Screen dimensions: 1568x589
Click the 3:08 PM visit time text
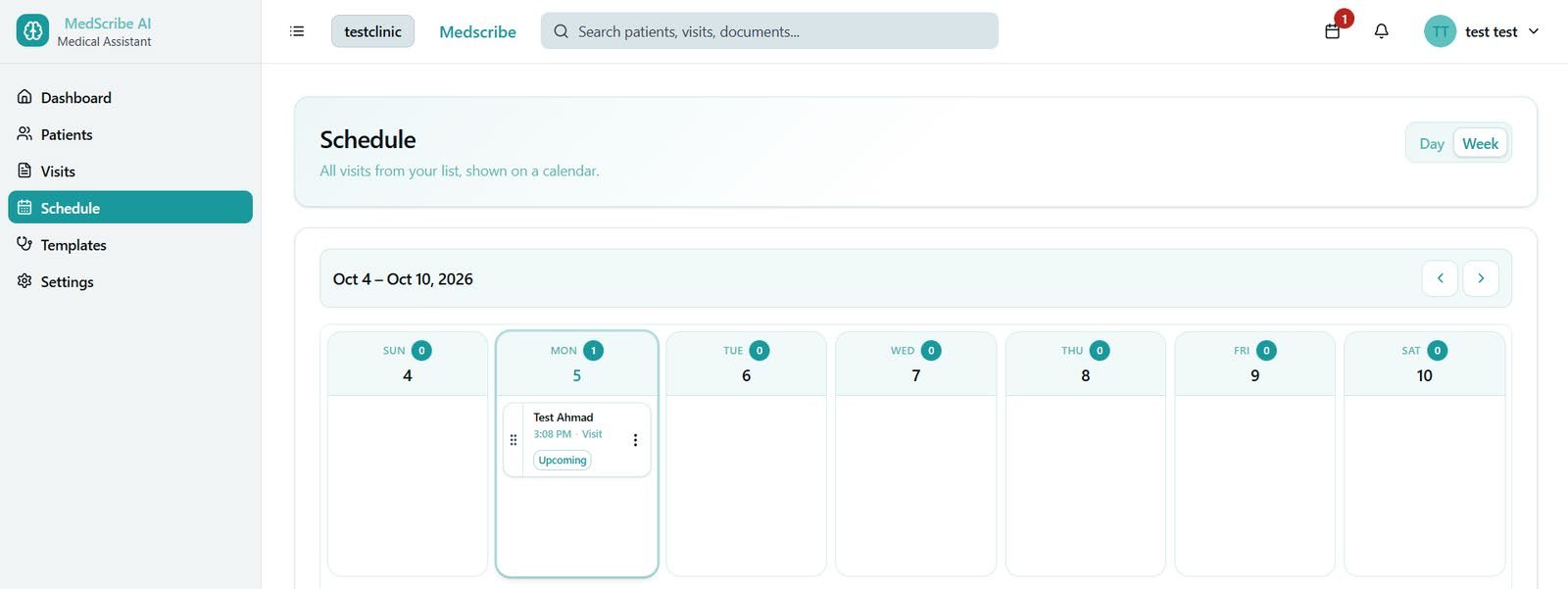click(x=553, y=434)
